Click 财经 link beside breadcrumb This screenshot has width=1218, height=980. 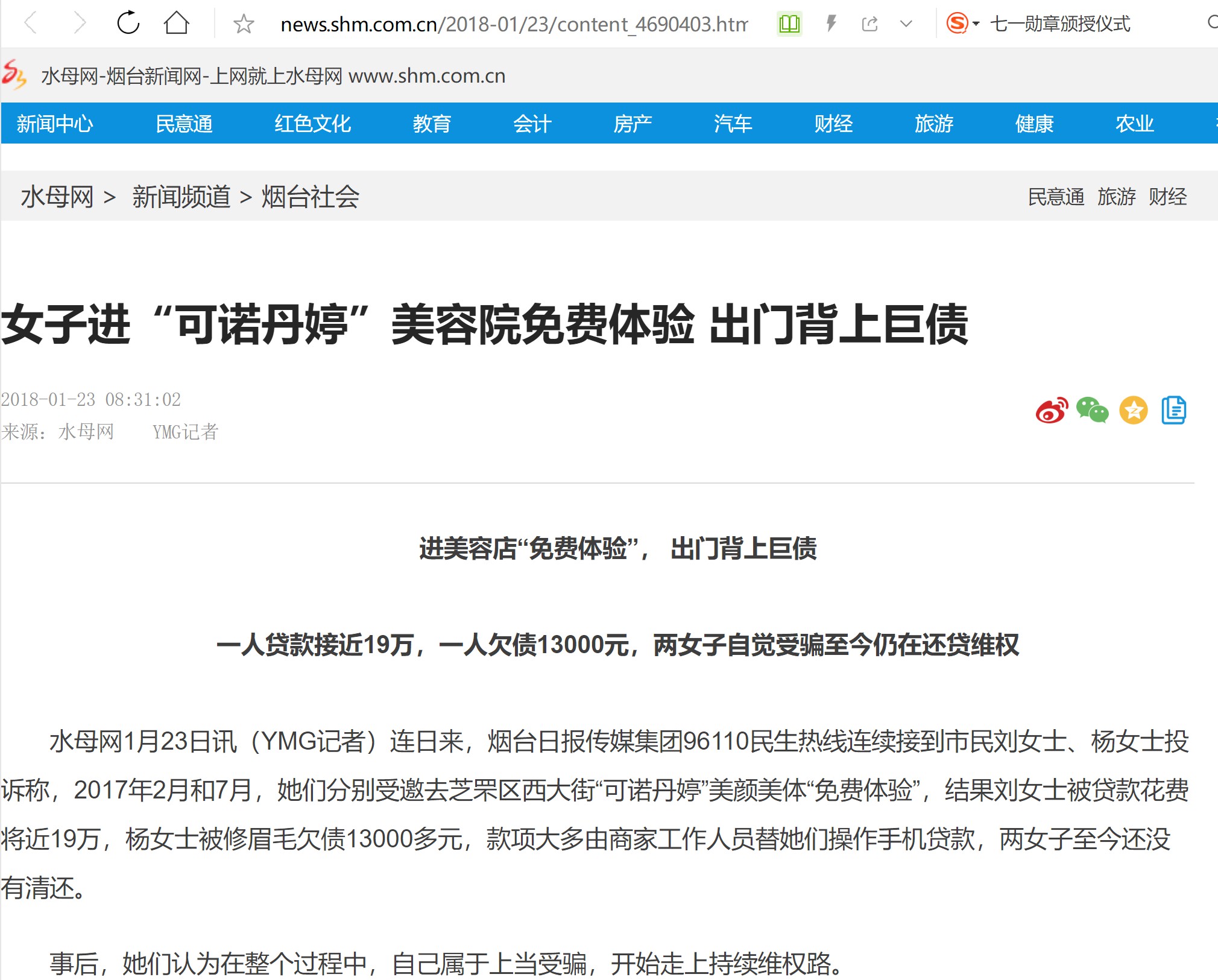tap(1167, 197)
